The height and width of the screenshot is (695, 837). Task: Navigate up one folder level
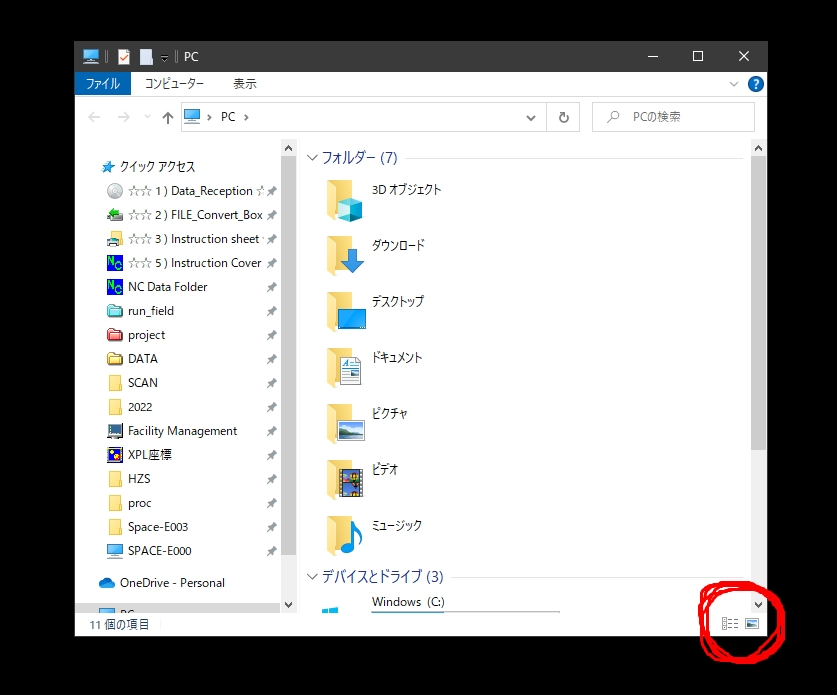[x=167, y=116]
